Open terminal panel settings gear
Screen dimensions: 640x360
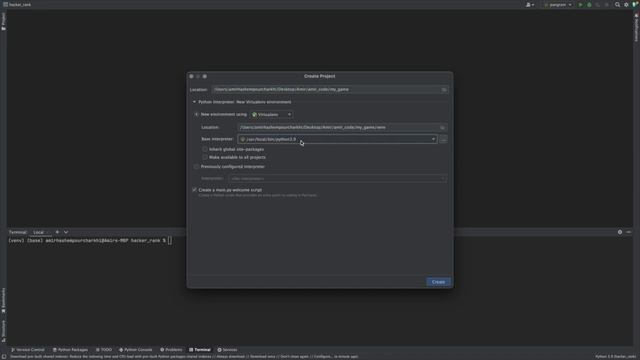point(620,232)
